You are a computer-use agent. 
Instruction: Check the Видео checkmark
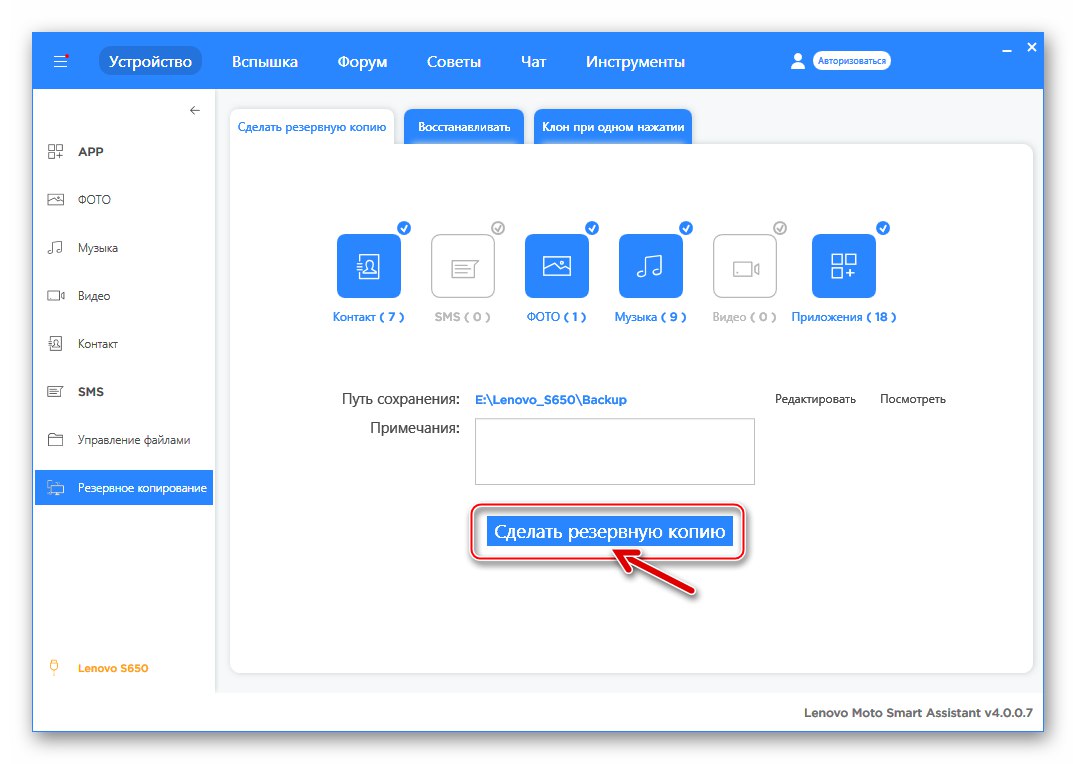pos(780,228)
